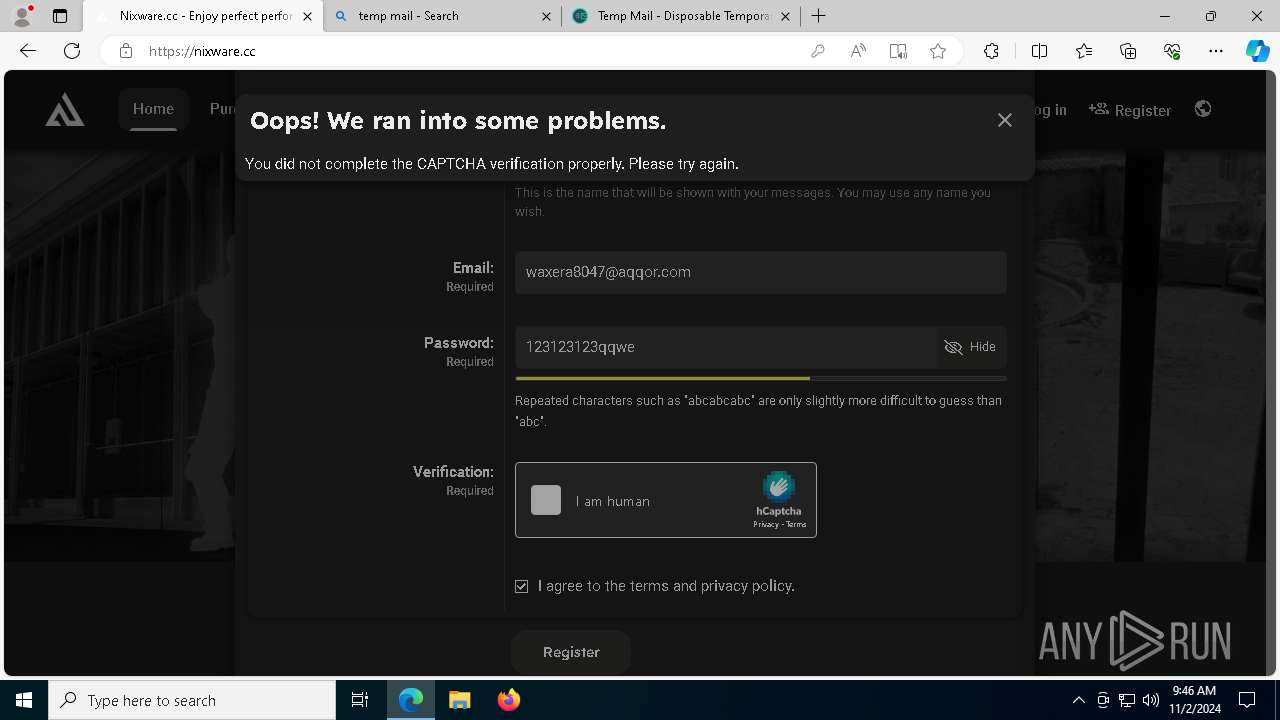Open immersive reader icon
Image resolution: width=1280 pixels, height=720 pixels.
pyautogui.click(x=898, y=51)
